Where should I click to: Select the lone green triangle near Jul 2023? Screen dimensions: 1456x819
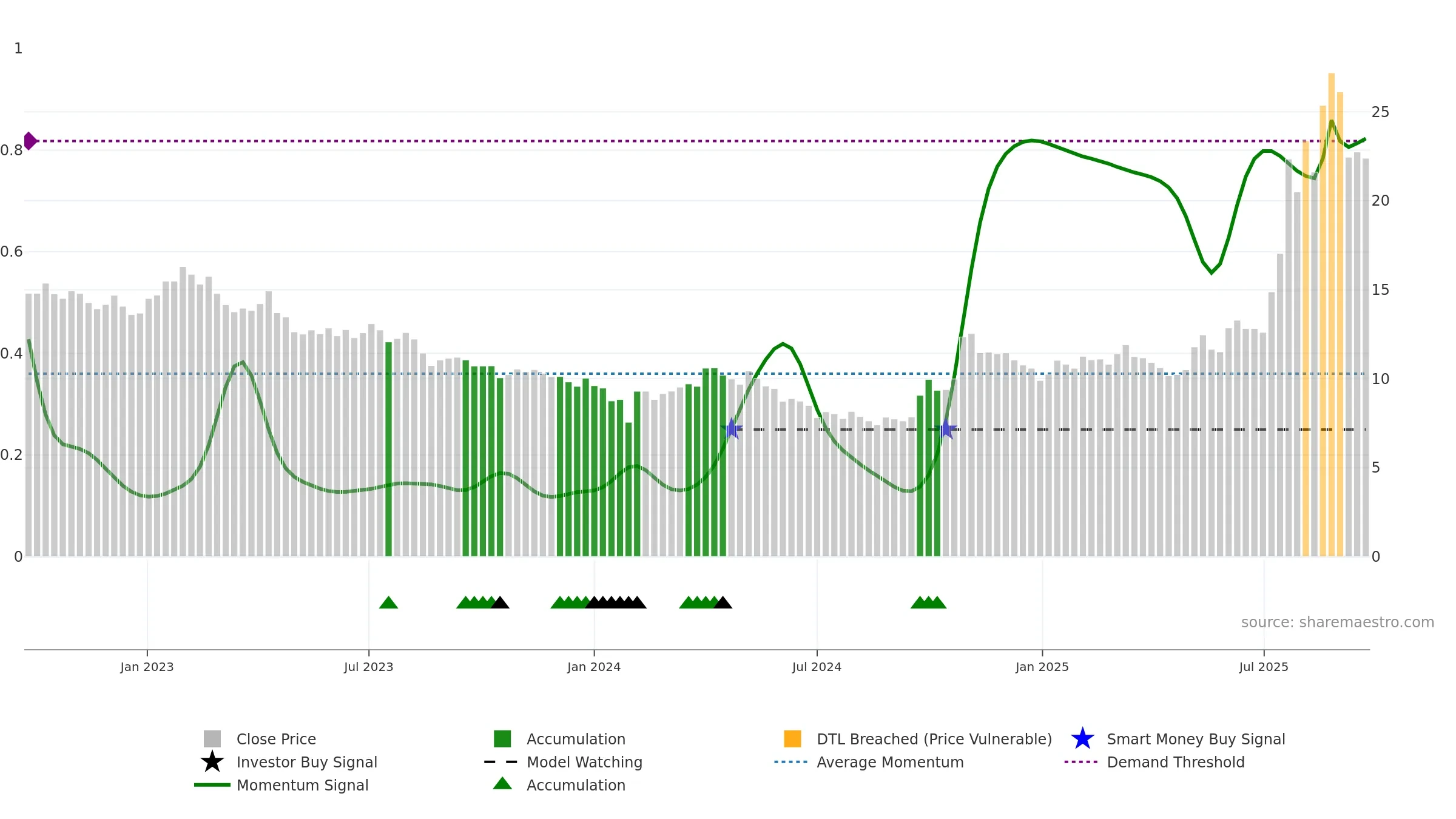388,602
